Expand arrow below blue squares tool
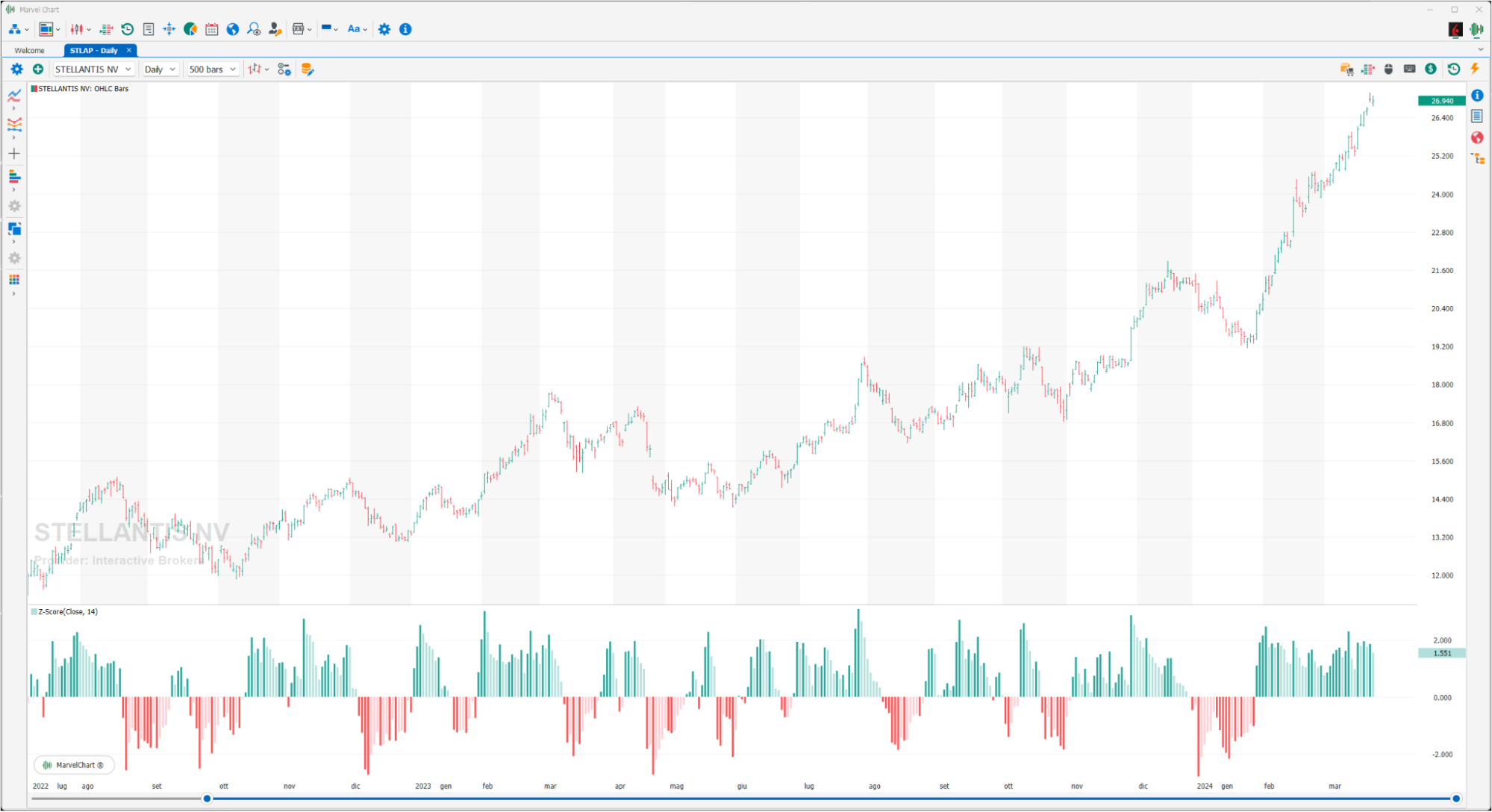Image resolution: width=1492 pixels, height=812 pixels. 13,242
